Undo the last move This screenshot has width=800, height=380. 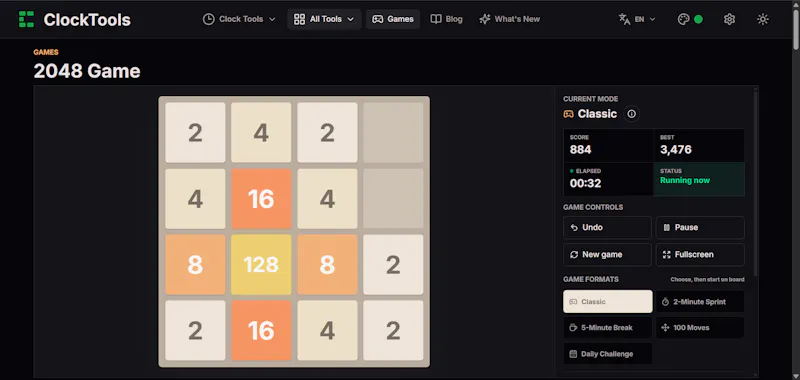point(607,227)
